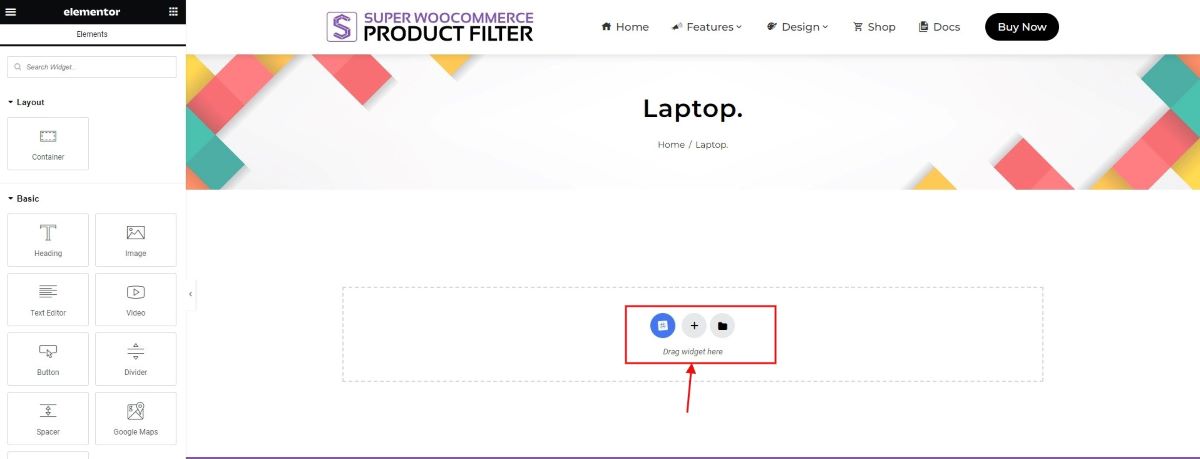
Task: Open the Elementor hamburger menu
Action: (12, 12)
